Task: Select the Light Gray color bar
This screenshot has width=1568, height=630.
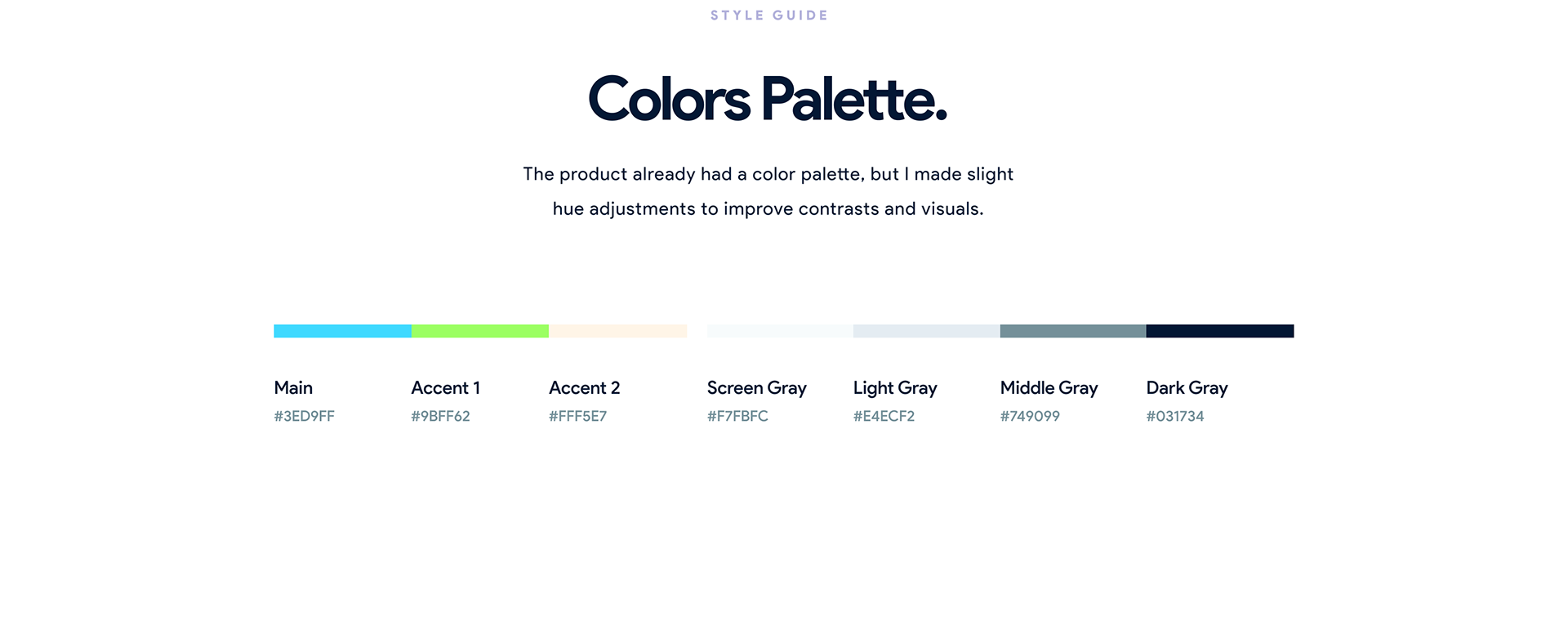Action: tap(927, 331)
